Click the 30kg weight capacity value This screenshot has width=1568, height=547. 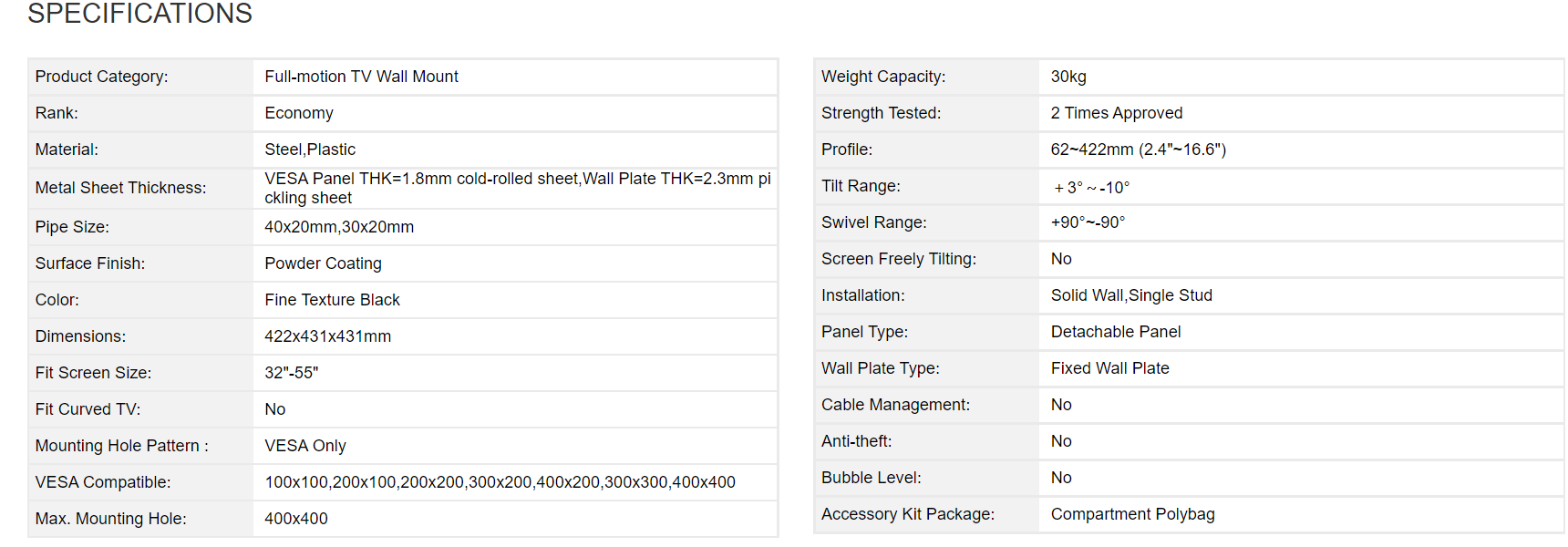[1068, 77]
